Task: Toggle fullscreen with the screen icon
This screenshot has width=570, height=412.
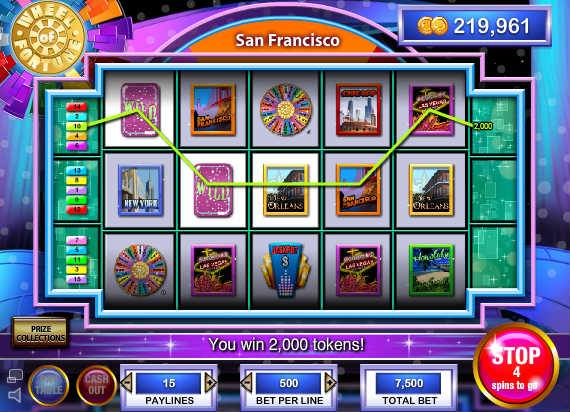Action: tap(15, 376)
